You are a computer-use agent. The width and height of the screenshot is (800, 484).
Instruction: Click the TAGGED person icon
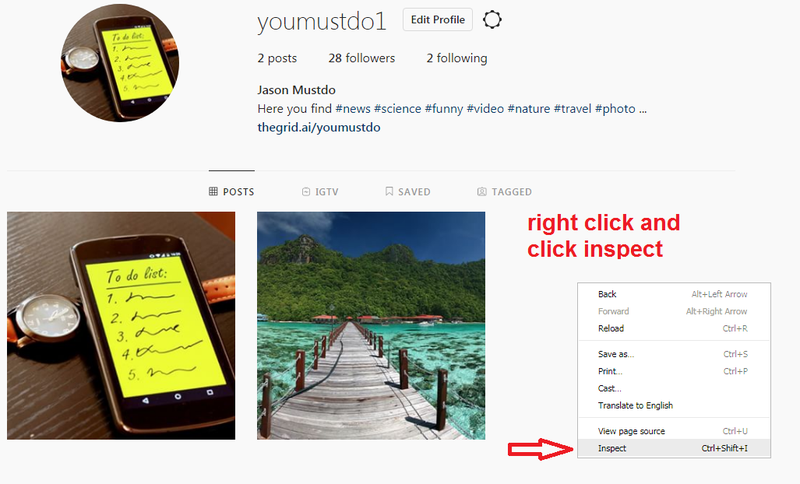482,192
